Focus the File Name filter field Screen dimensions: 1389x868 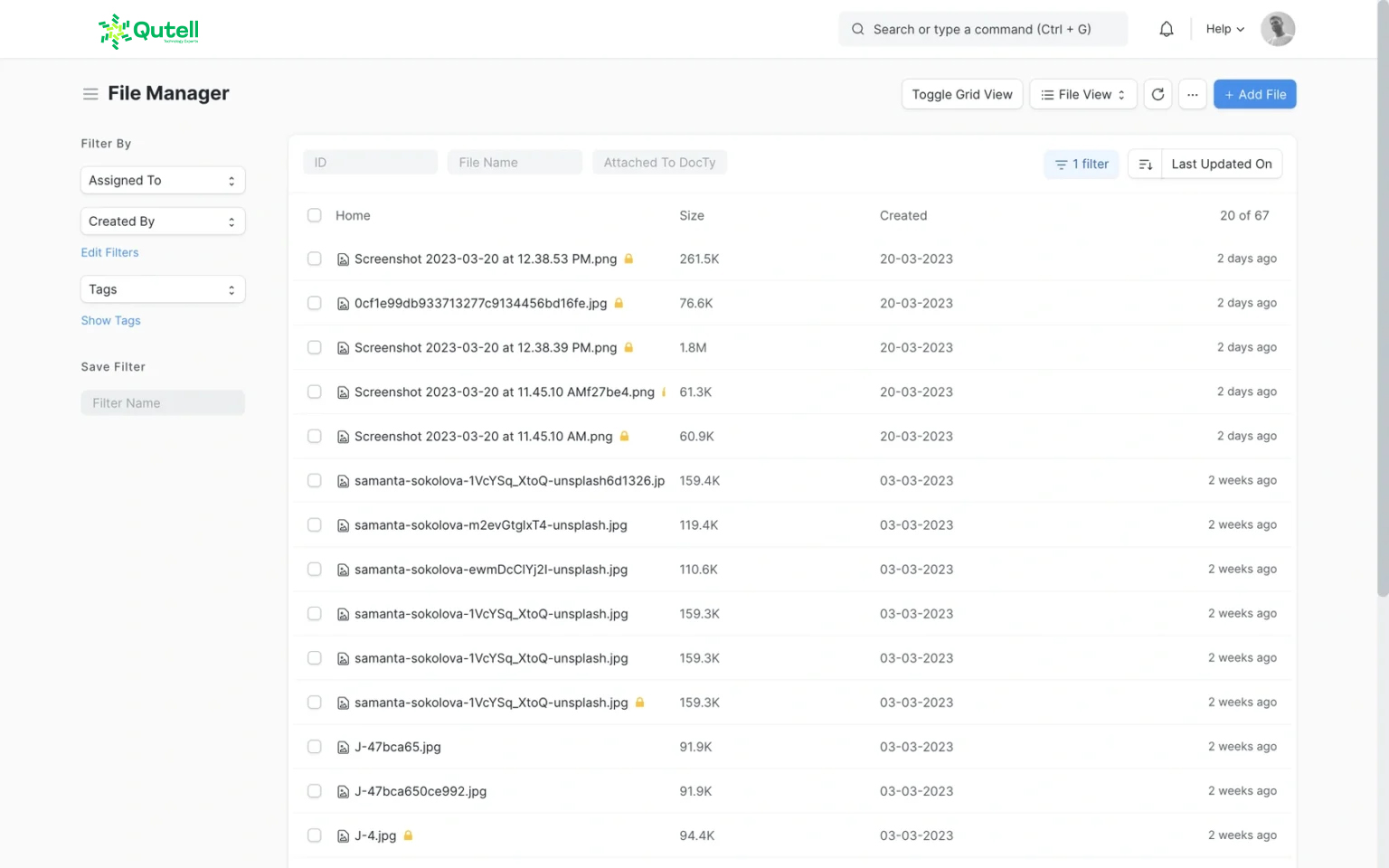[515, 163]
